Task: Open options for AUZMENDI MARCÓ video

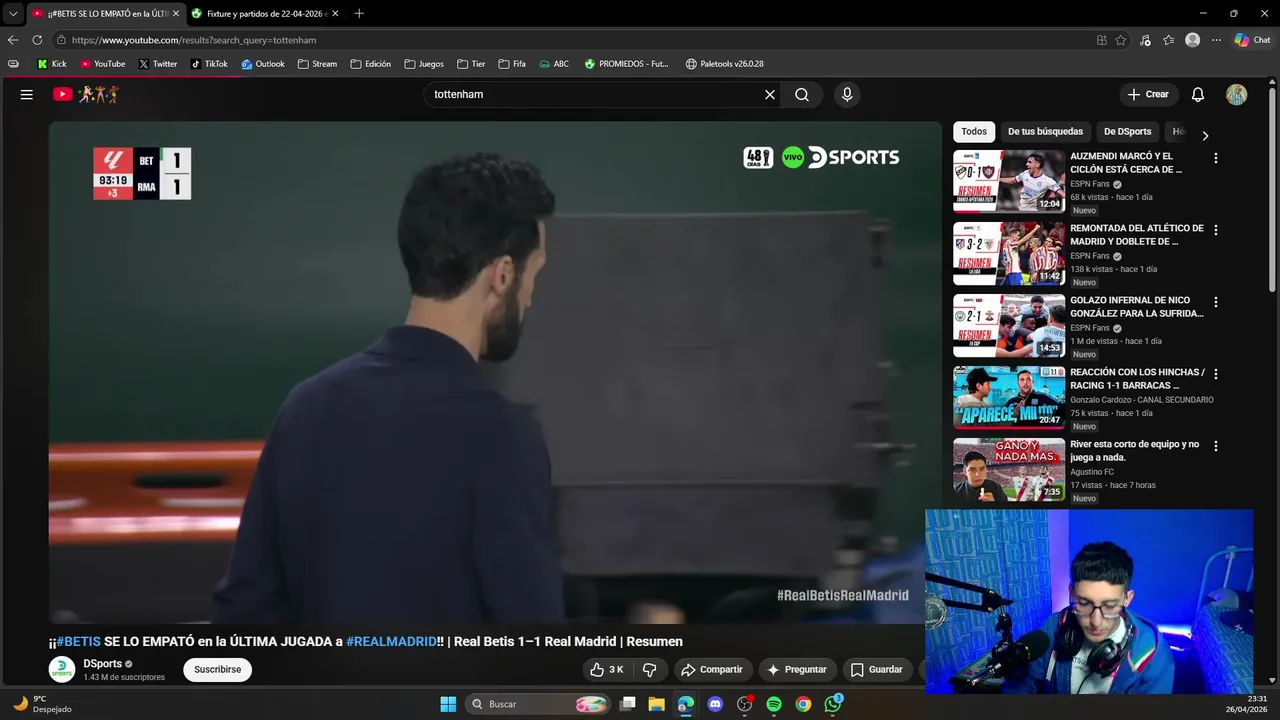Action: point(1216,158)
